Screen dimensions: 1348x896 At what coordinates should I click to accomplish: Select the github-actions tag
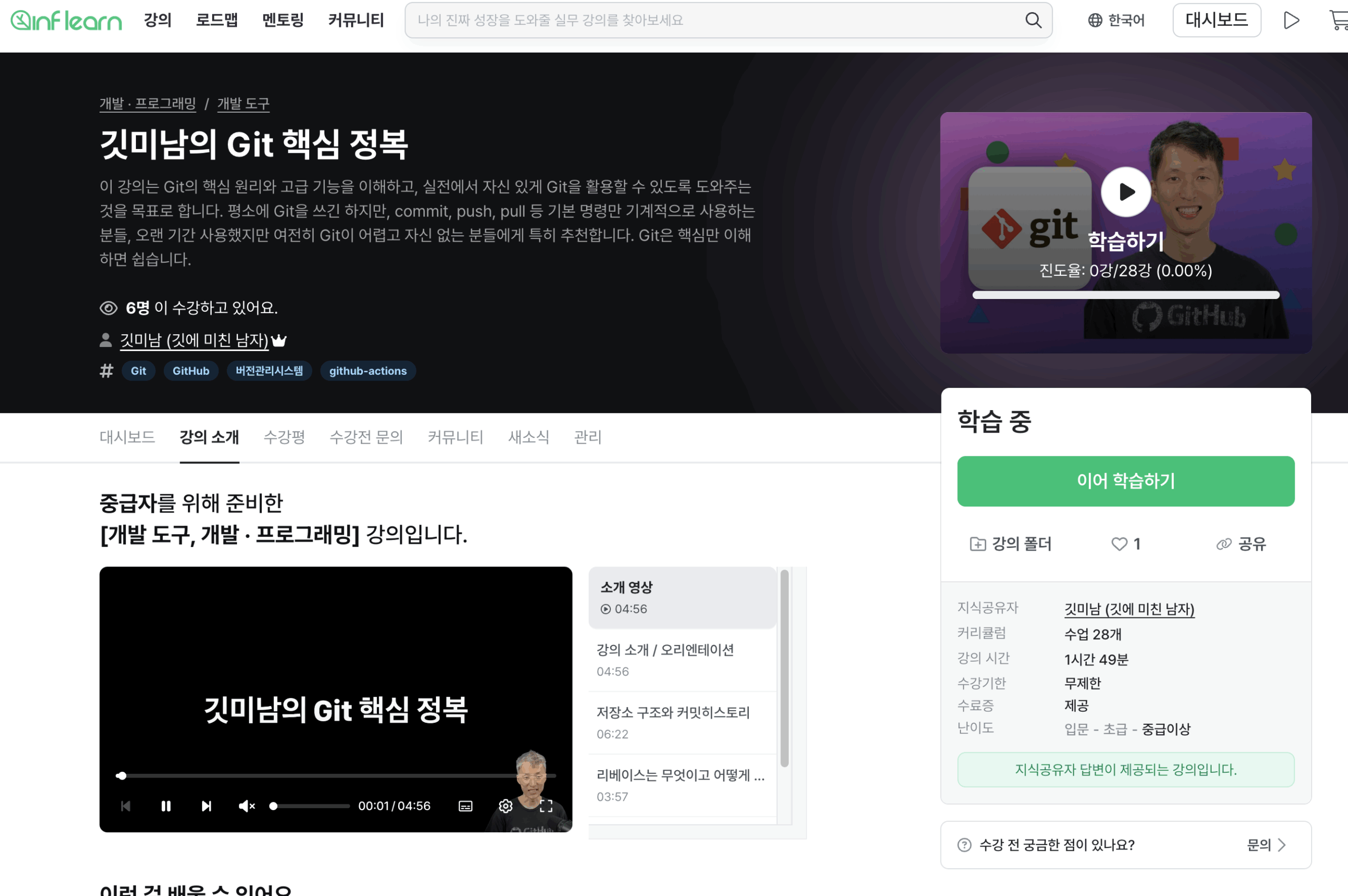coord(368,371)
